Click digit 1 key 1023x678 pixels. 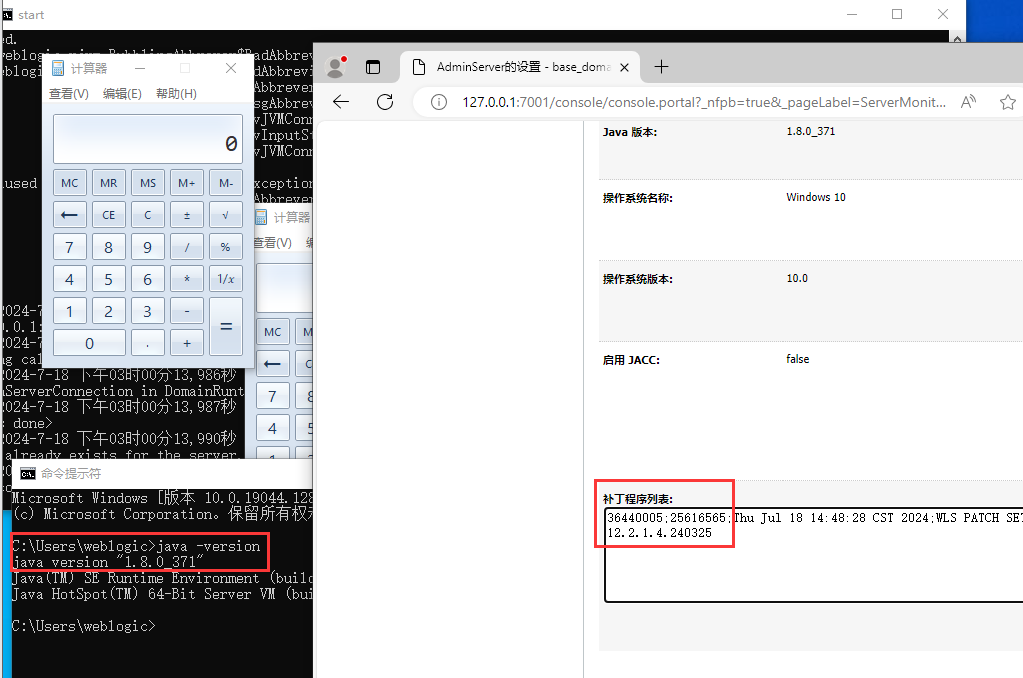pyautogui.click(x=70, y=311)
